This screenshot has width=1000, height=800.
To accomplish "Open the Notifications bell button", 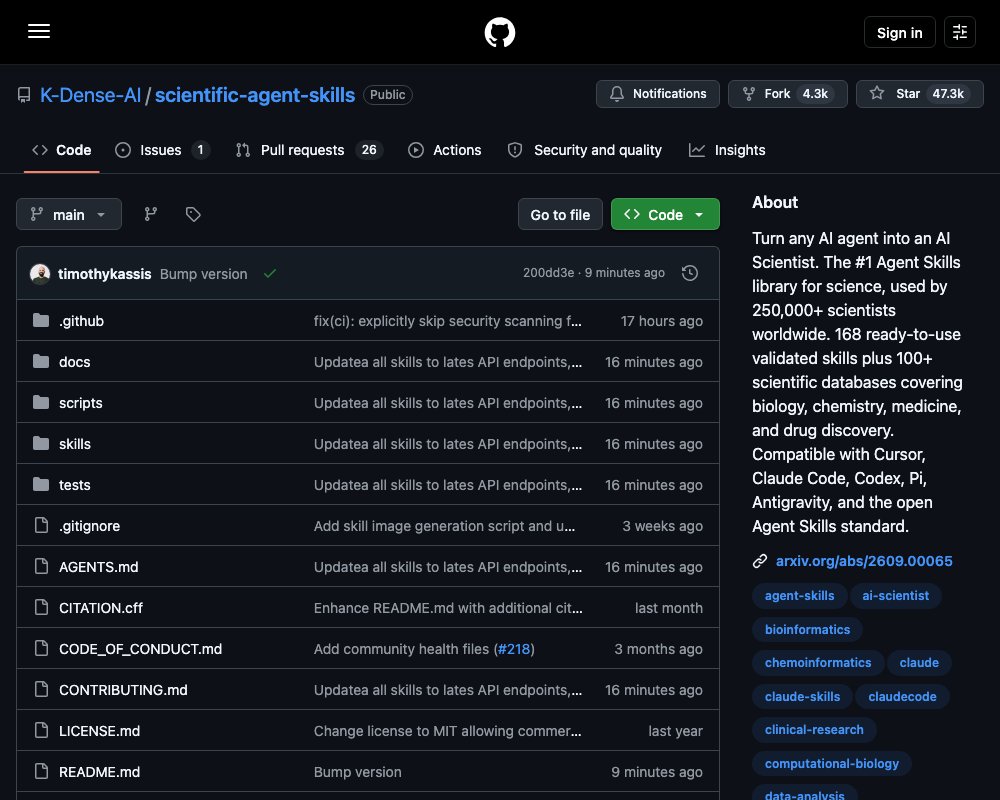I will point(658,94).
